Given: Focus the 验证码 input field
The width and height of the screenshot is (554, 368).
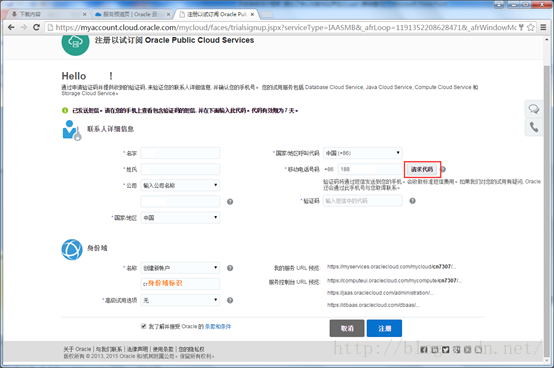Looking at the screenshot, I should click(363, 201).
